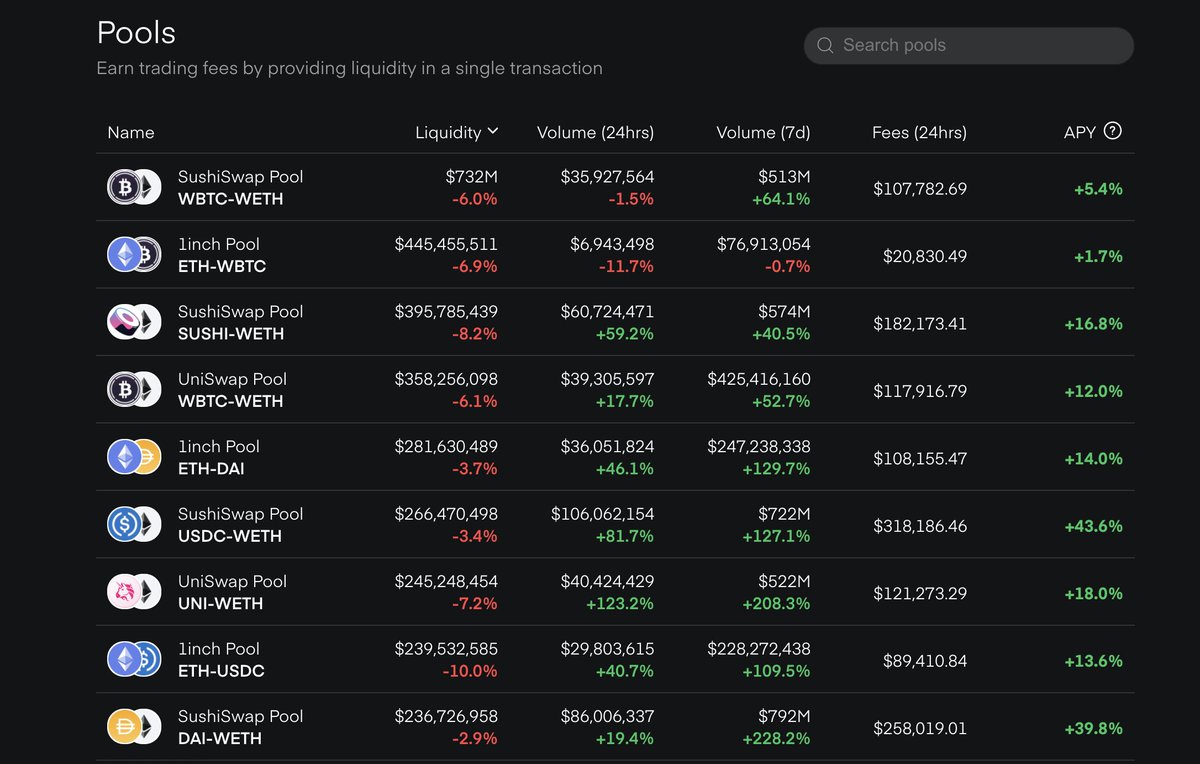Click the UniSwap WBTC-WETH token pair icon
The width and height of the screenshot is (1200, 764).
134,390
